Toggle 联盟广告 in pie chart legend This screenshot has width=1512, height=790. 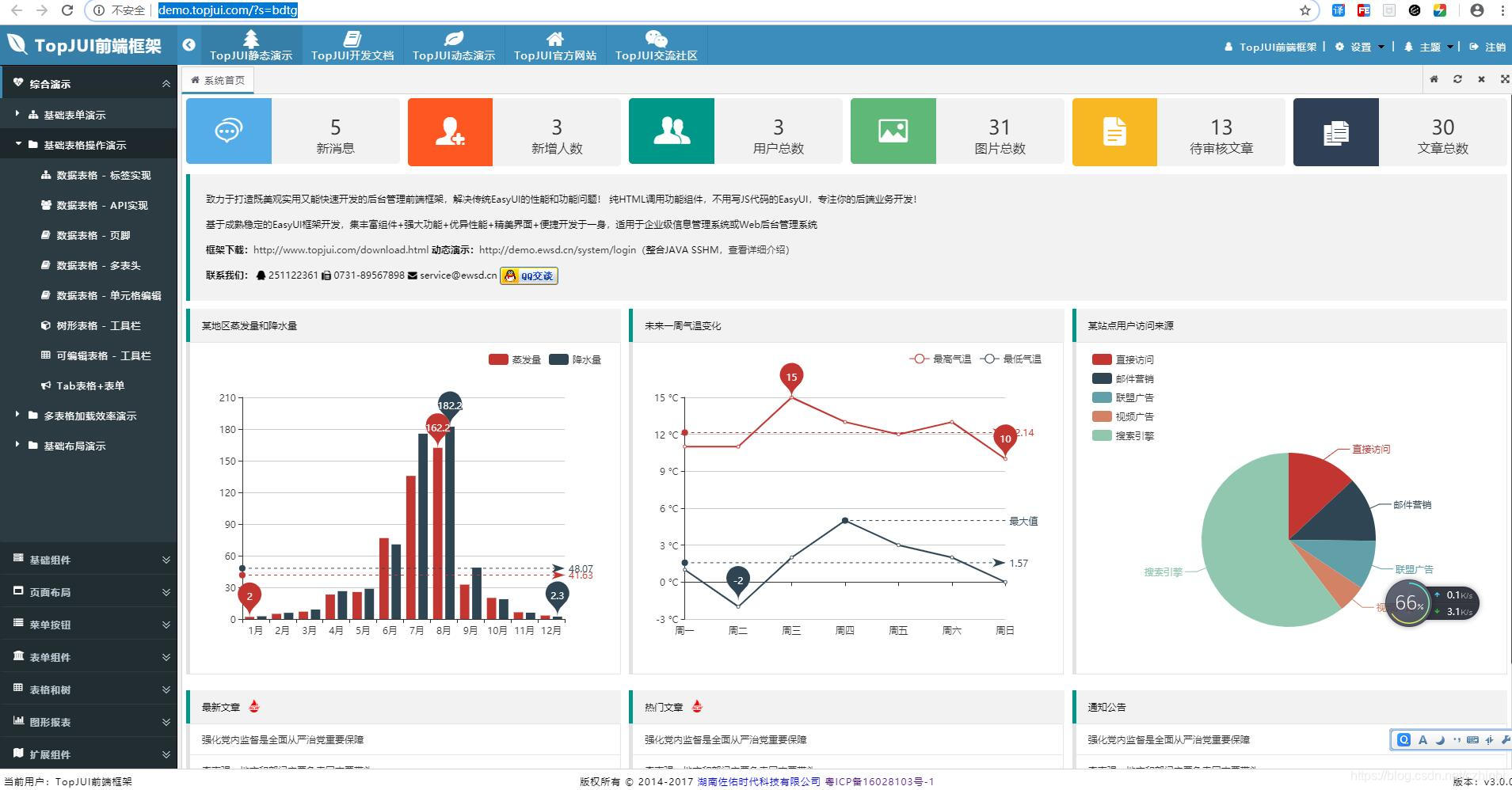coord(1123,397)
